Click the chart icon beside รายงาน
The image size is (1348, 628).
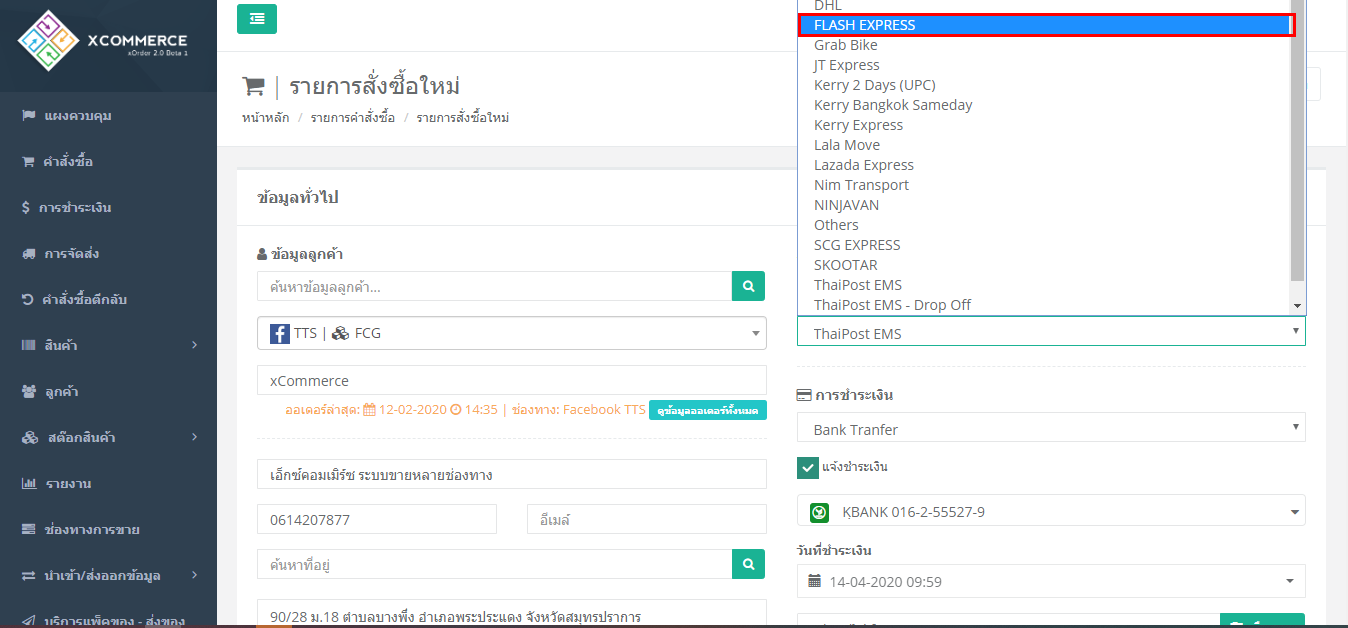[x=29, y=484]
